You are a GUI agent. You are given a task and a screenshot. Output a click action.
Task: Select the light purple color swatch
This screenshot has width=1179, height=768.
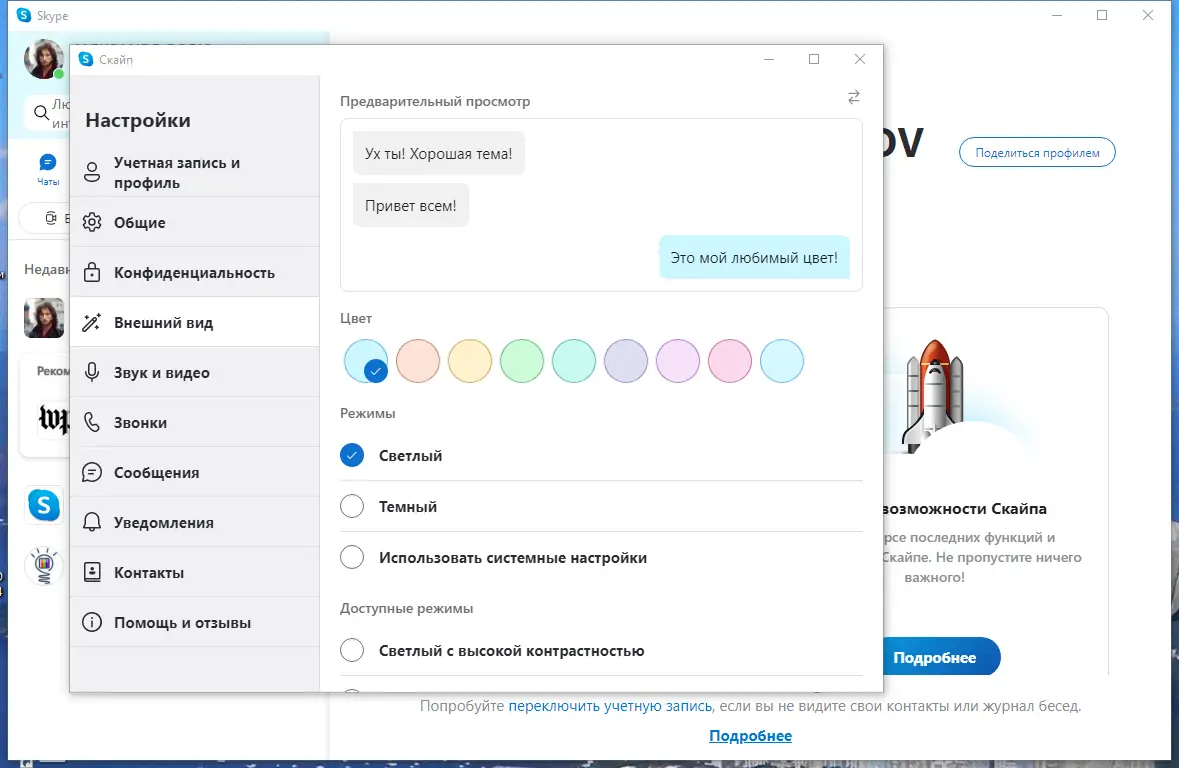click(x=677, y=361)
